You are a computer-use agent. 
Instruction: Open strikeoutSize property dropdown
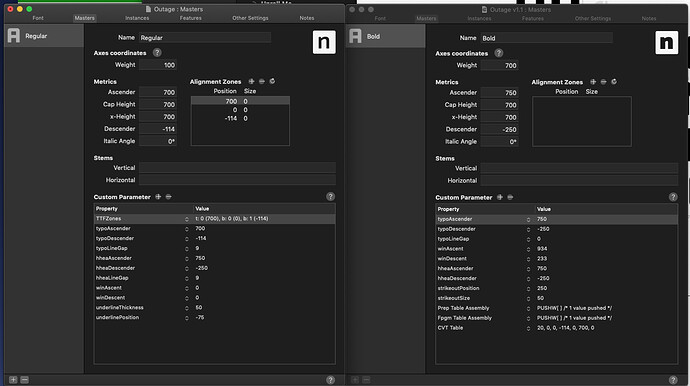(529, 298)
